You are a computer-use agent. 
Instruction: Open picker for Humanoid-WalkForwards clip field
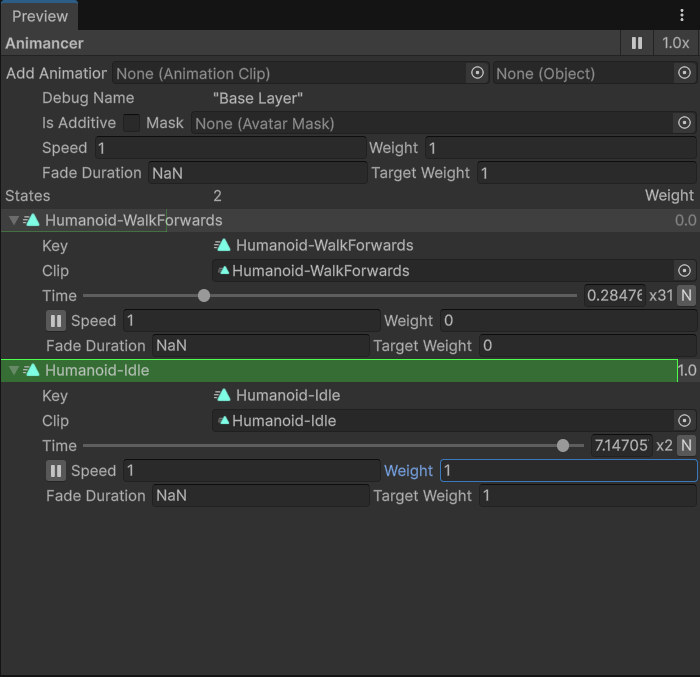685,271
